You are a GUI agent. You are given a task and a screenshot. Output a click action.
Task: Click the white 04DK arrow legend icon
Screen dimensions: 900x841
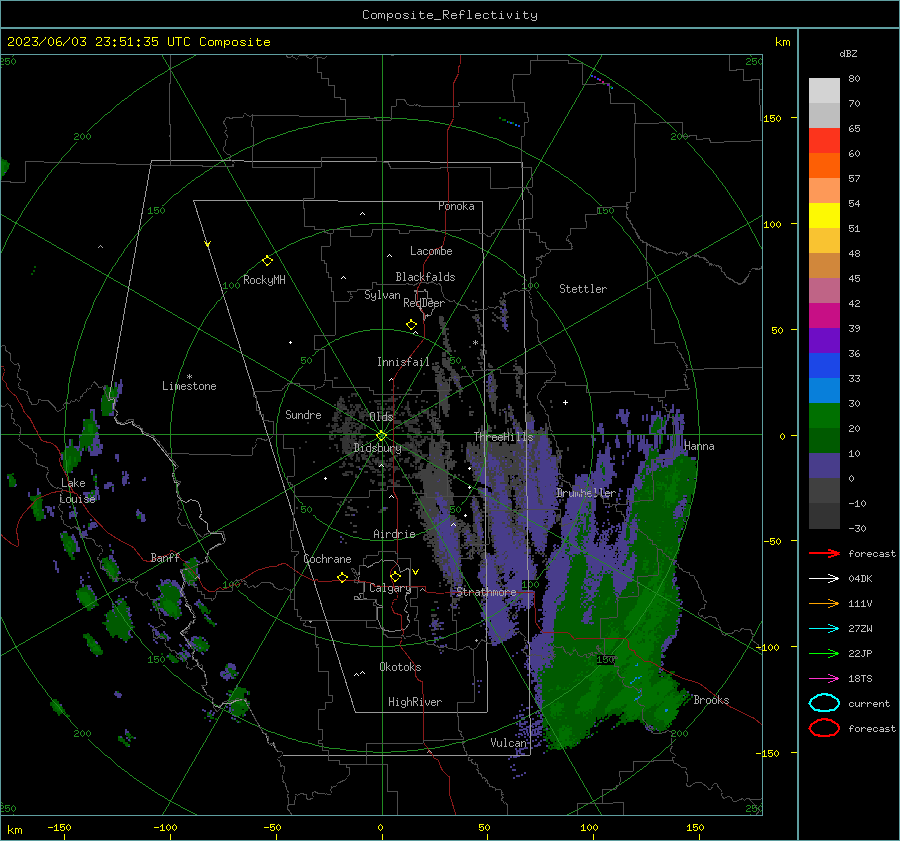pyautogui.click(x=824, y=579)
